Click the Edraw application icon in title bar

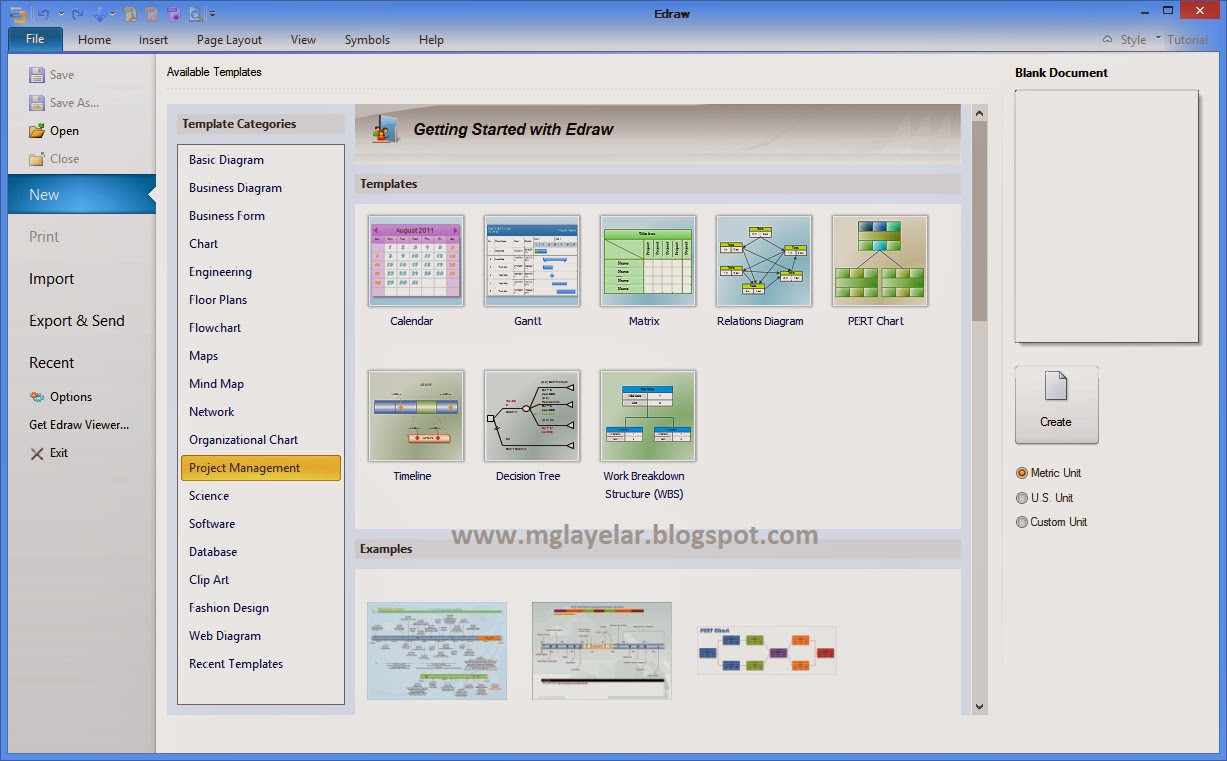click(x=17, y=14)
